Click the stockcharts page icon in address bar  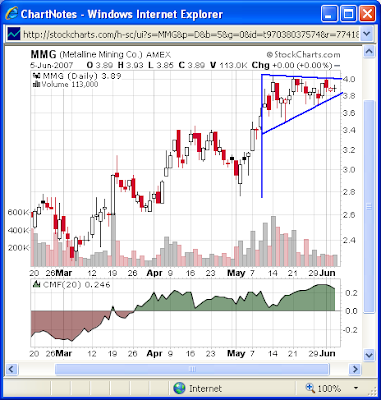pyautogui.click(x=14, y=34)
